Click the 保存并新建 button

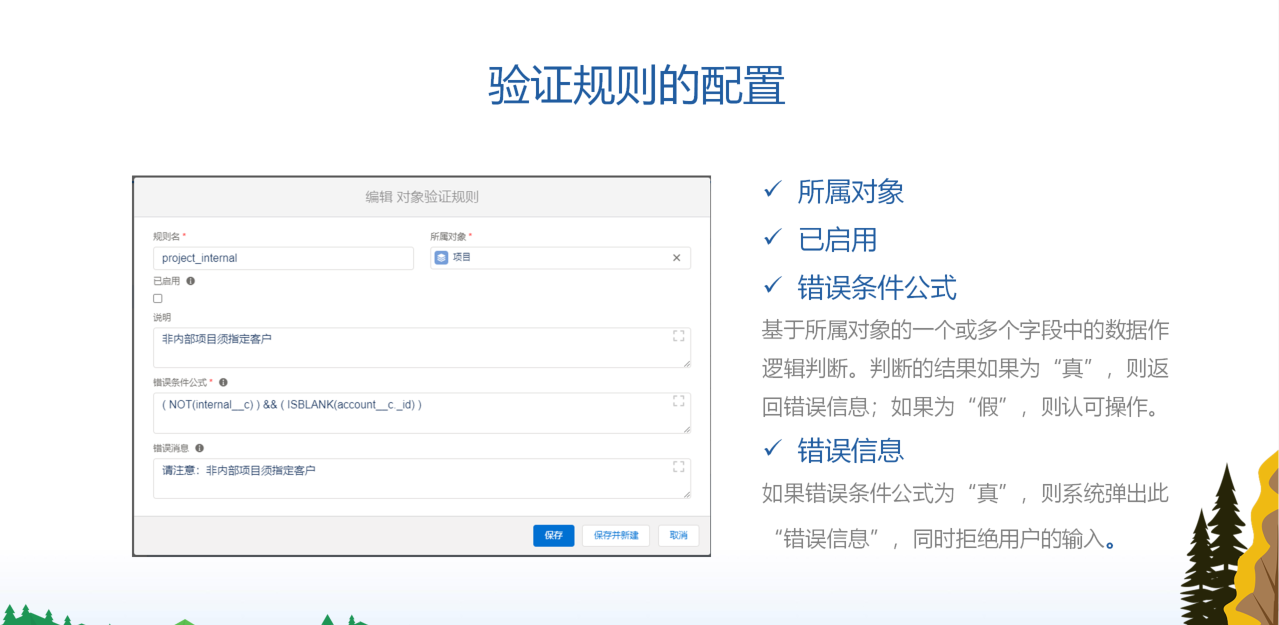pos(614,535)
